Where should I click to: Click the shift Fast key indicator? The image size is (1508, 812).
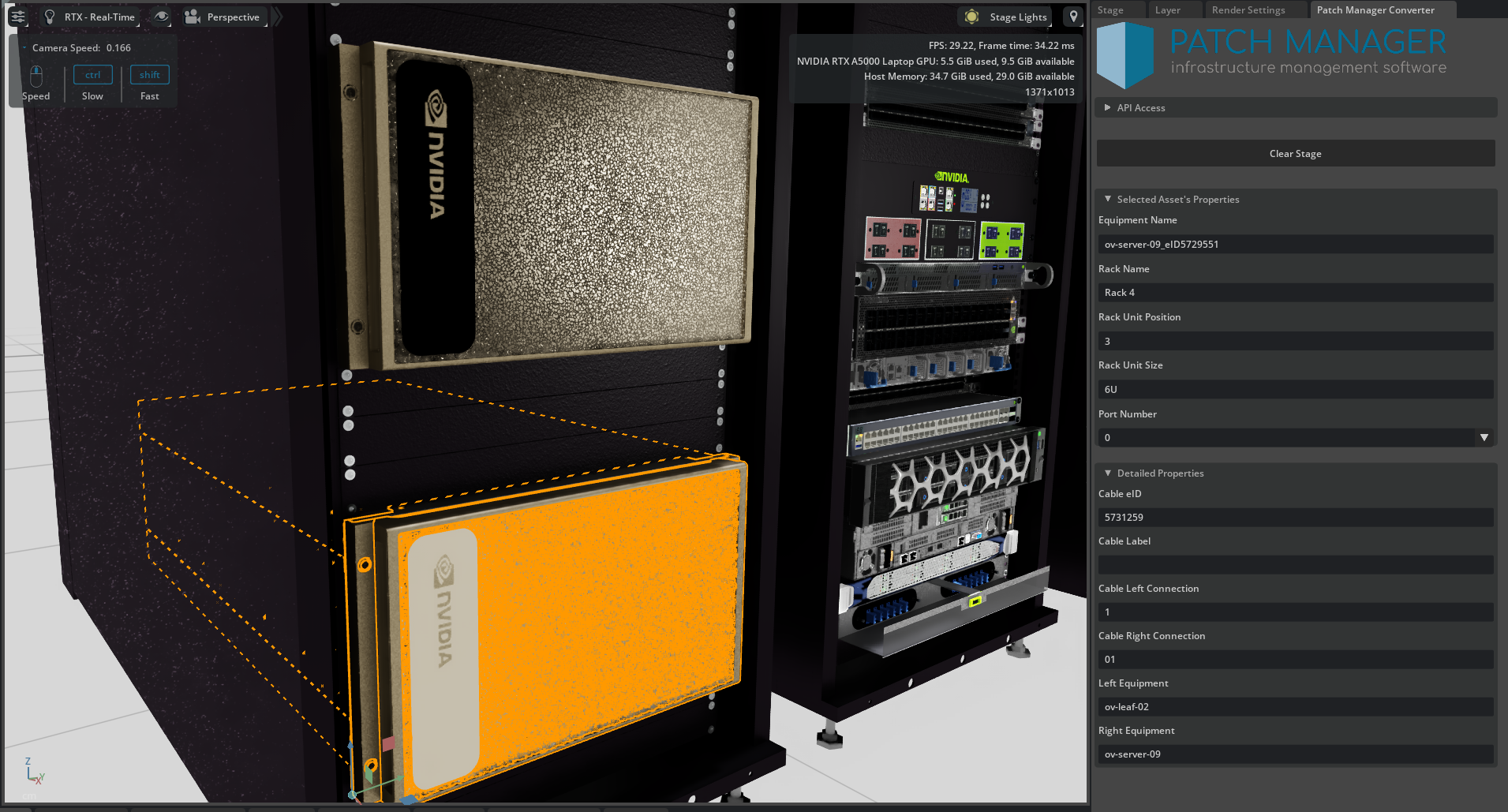coord(150,75)
